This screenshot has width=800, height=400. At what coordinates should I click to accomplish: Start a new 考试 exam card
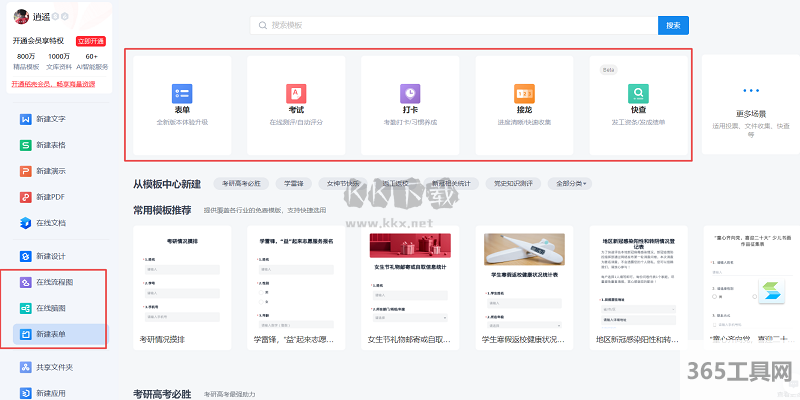pos(296,105)
